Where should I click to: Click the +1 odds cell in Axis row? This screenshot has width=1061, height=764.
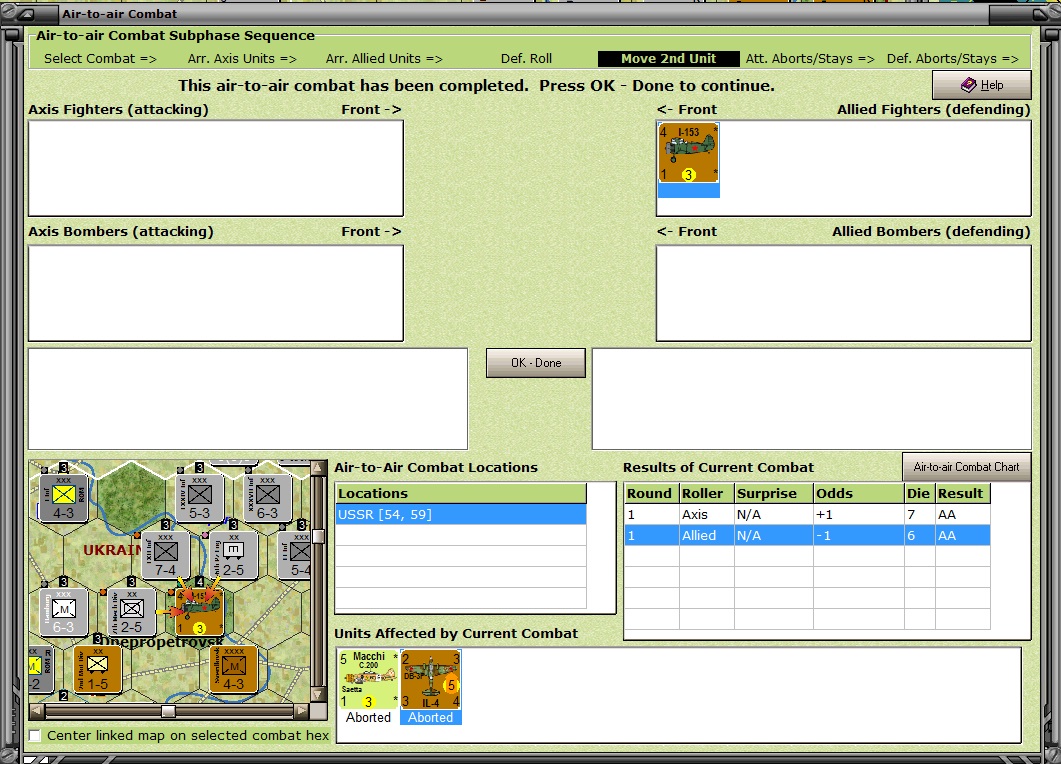pyautogui.click(x=859, y=514)
